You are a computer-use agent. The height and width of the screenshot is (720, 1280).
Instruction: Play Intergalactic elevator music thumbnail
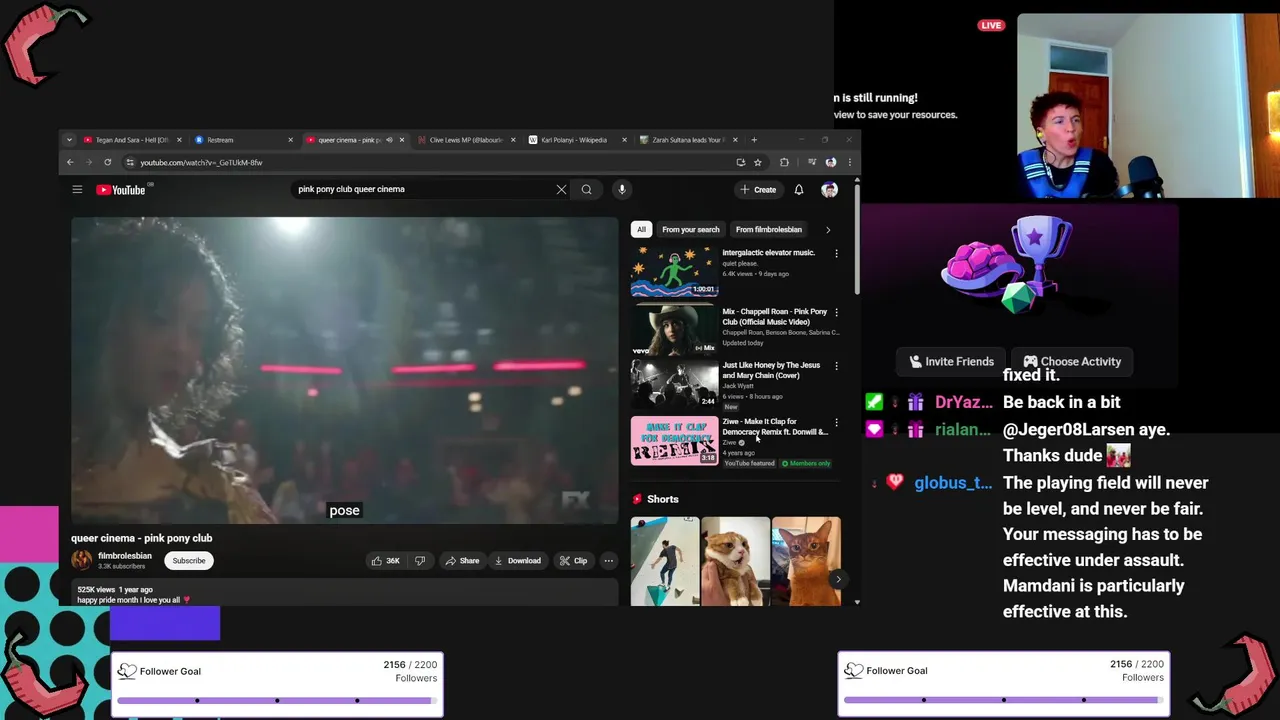(674, 272)
